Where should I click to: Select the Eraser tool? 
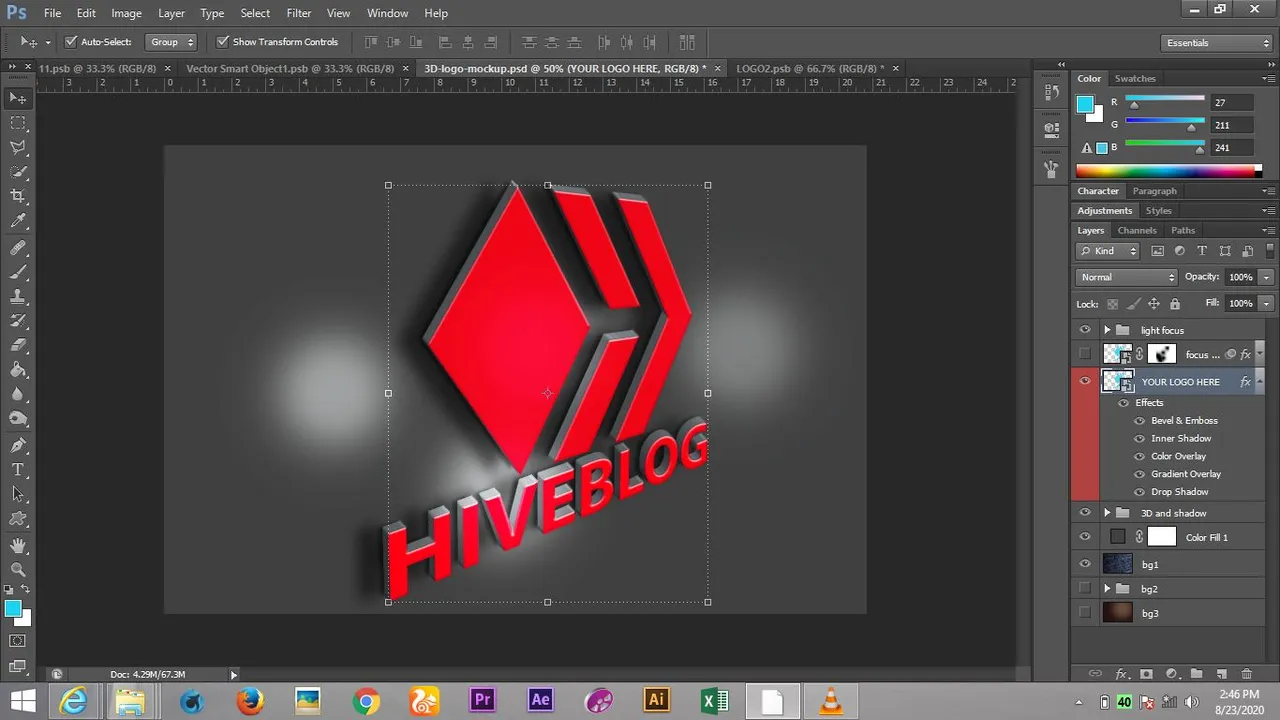pos(18,346)
